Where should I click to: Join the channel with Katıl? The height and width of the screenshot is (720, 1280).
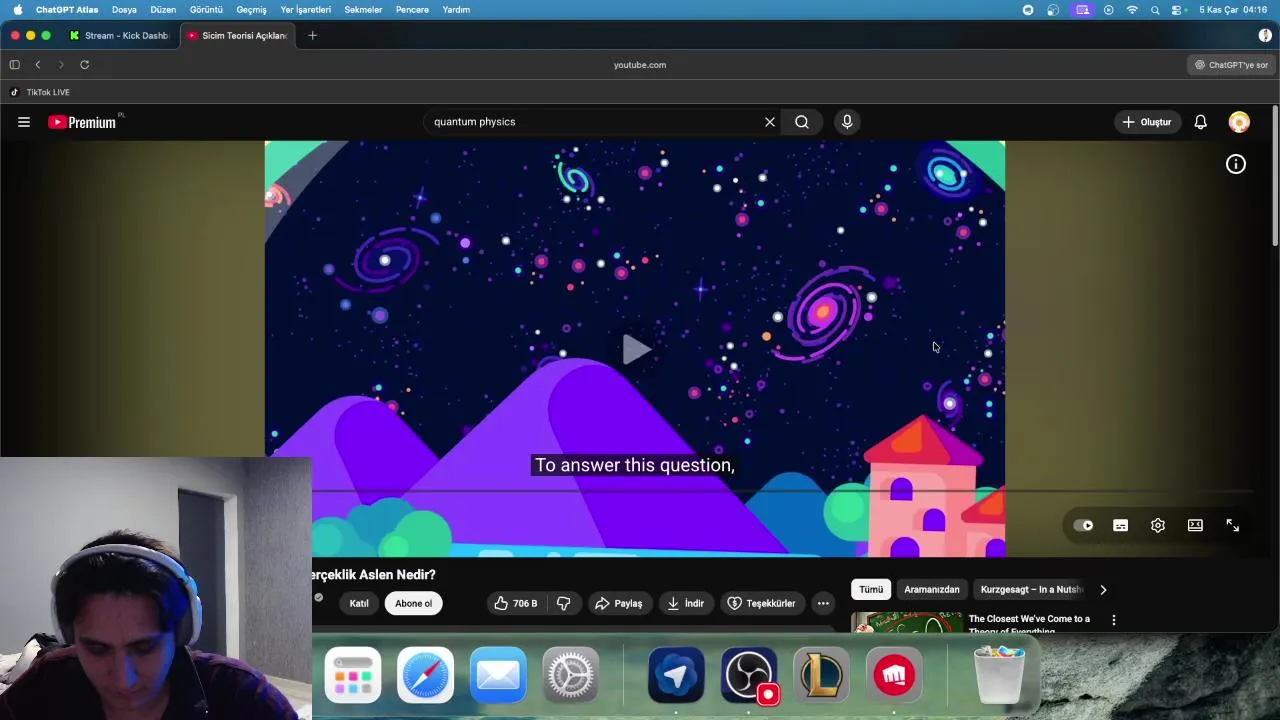coord(359,603)
